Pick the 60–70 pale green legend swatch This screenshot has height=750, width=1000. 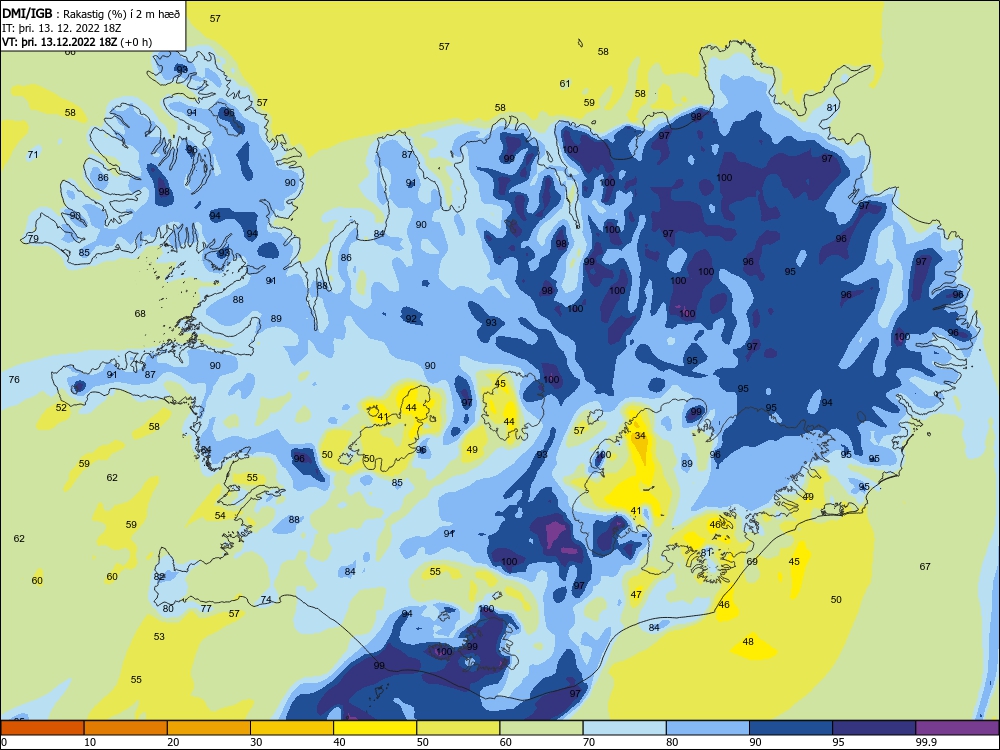(541, 728)
